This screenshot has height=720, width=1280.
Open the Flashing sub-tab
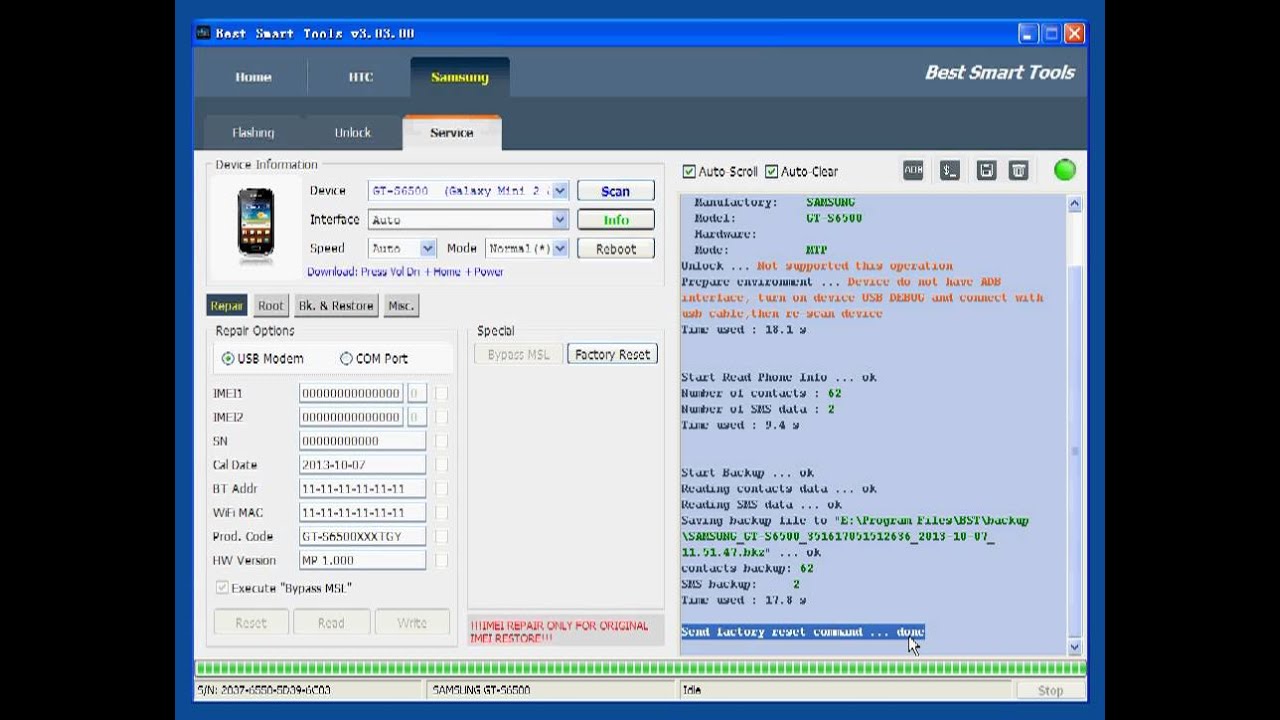[253, 132]
